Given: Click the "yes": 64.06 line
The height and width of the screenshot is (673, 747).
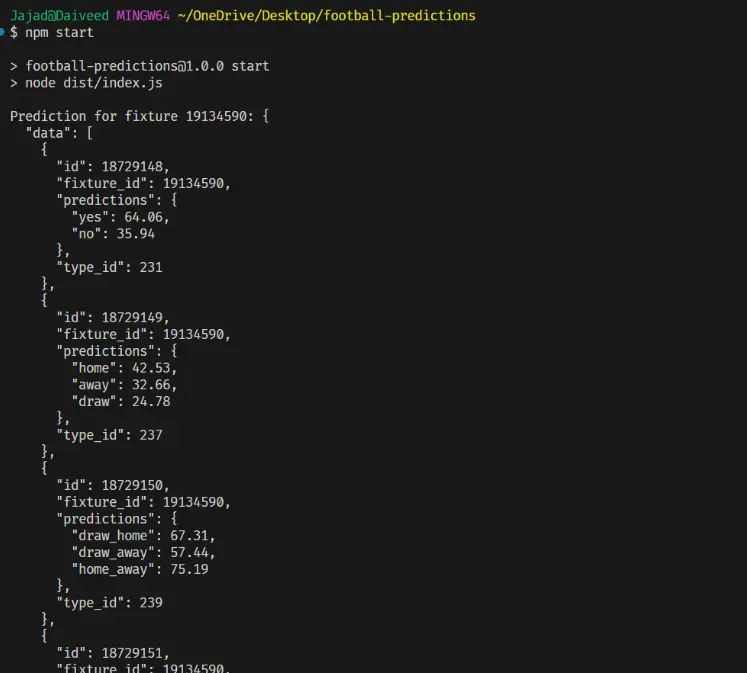Looking at the screenshot, I should tap(120, 217).
